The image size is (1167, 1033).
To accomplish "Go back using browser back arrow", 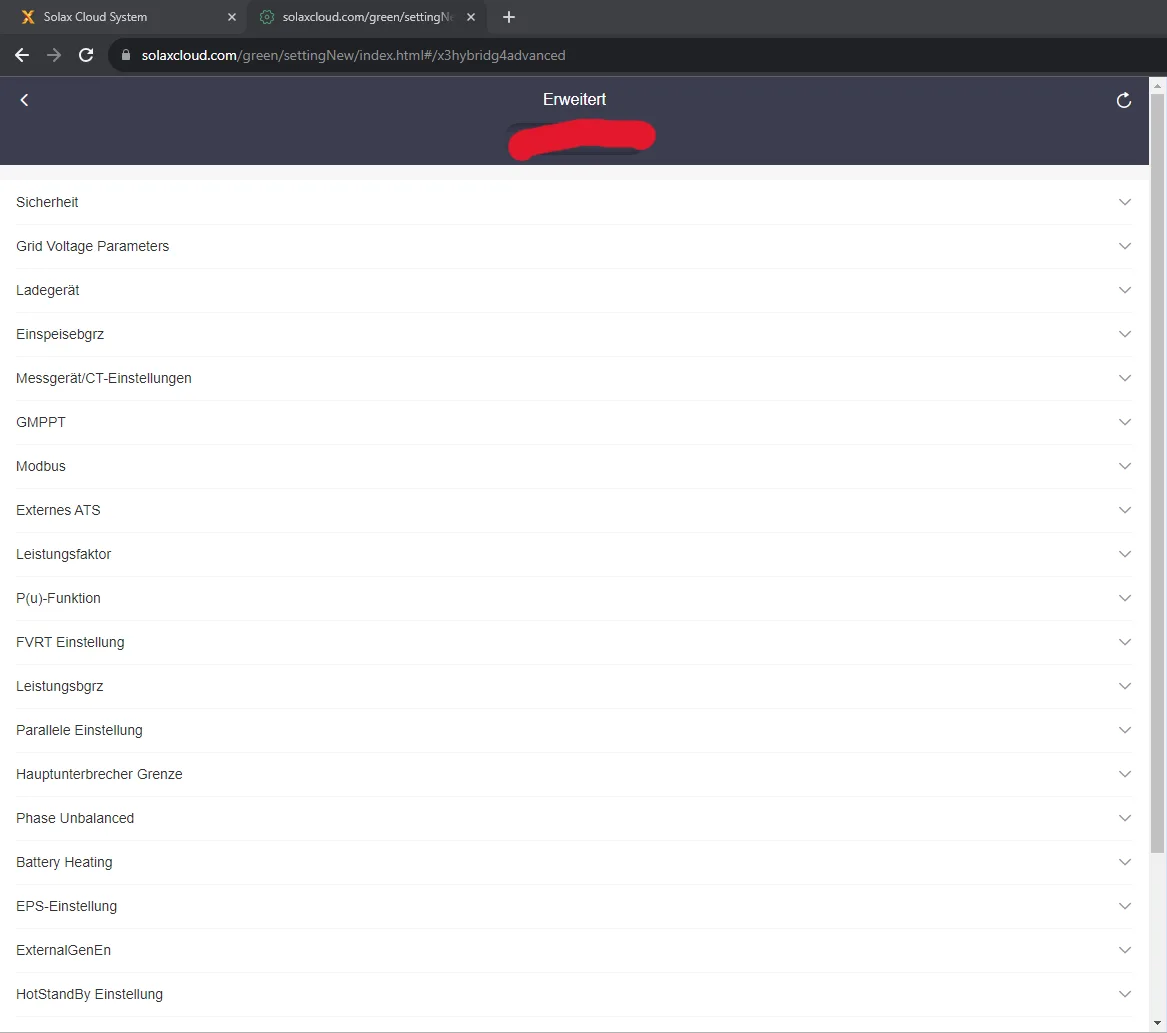I will tap(22, 56).
